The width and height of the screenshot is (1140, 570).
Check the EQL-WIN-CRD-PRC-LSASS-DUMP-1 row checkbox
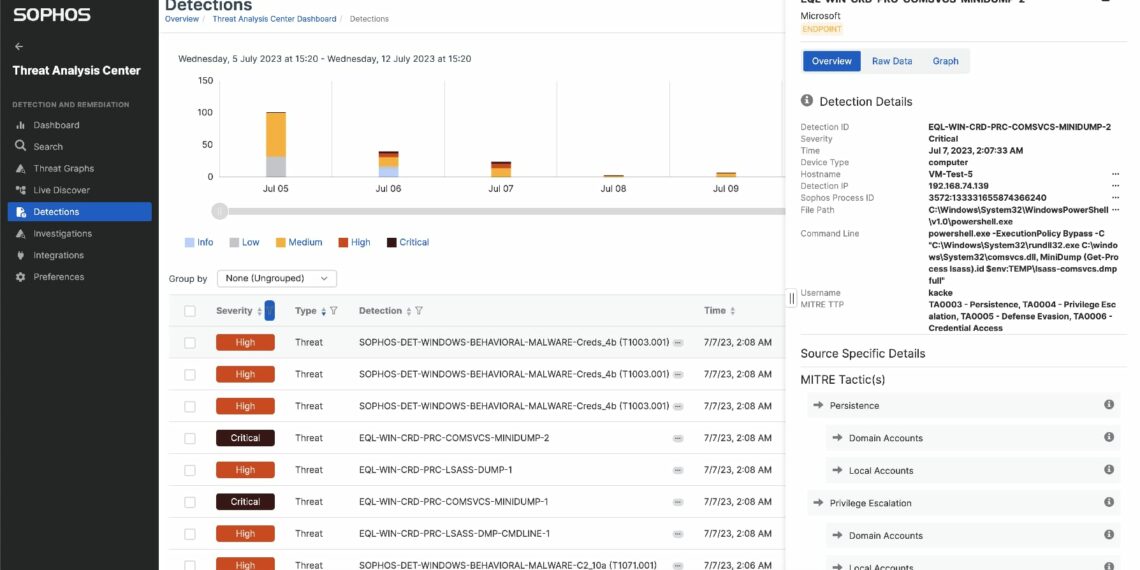coord(190,470)
